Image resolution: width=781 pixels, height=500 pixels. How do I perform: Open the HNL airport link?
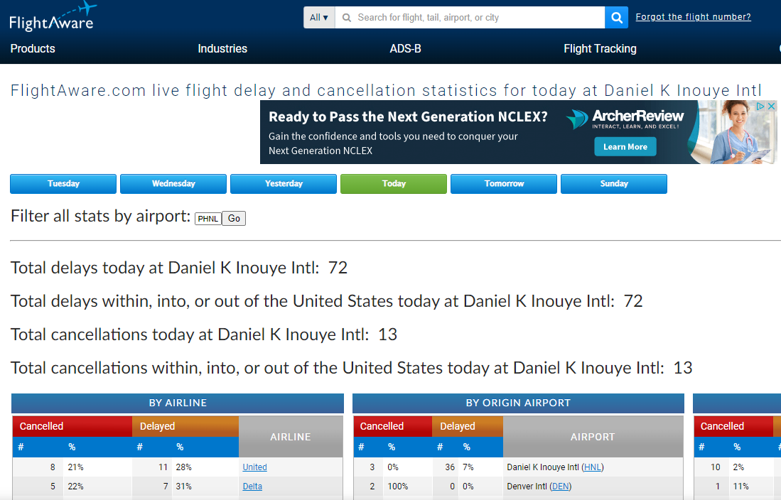[592, 467]
